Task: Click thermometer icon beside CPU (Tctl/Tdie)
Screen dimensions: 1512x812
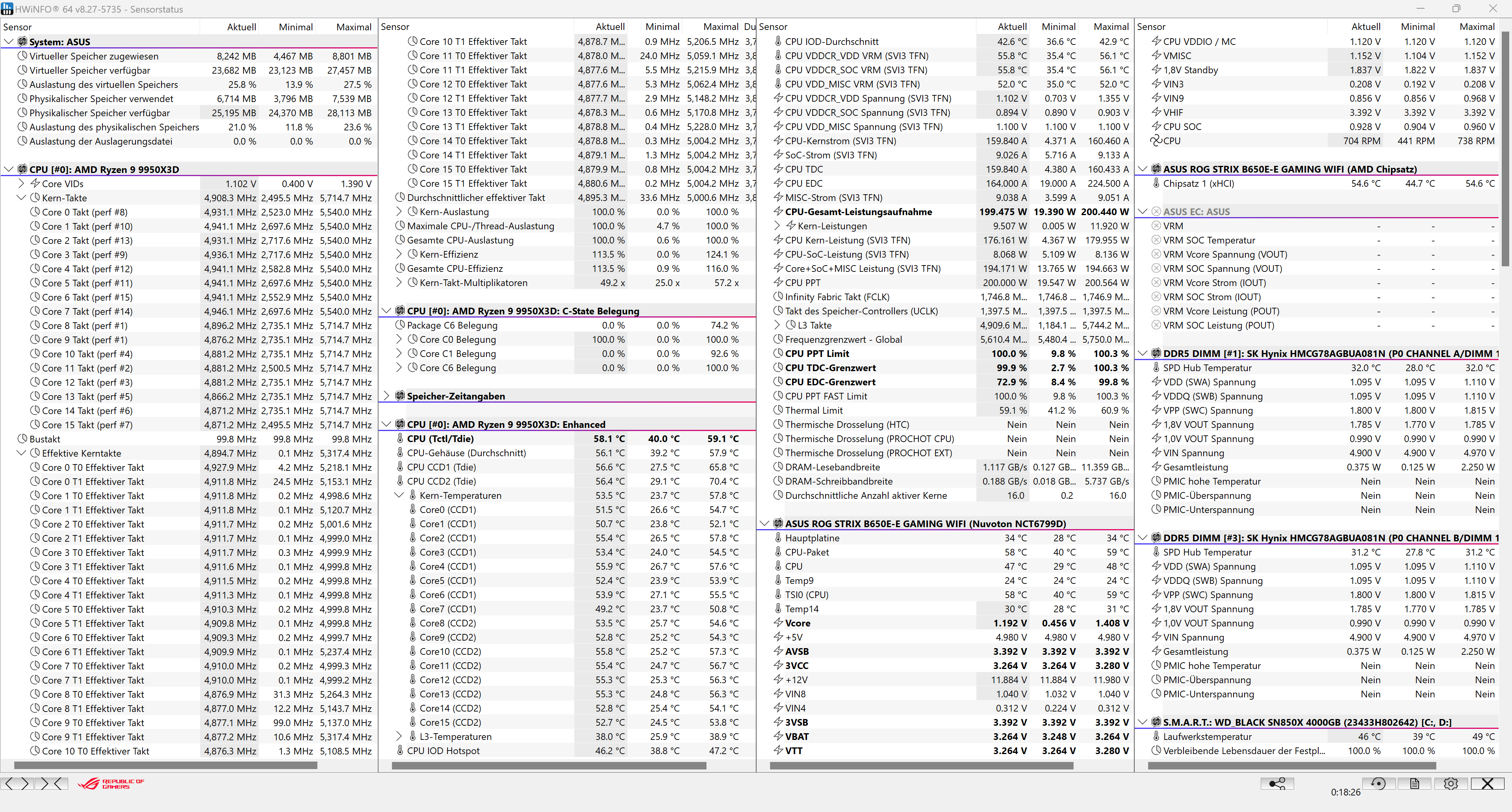Action: [x=400, y=439]
